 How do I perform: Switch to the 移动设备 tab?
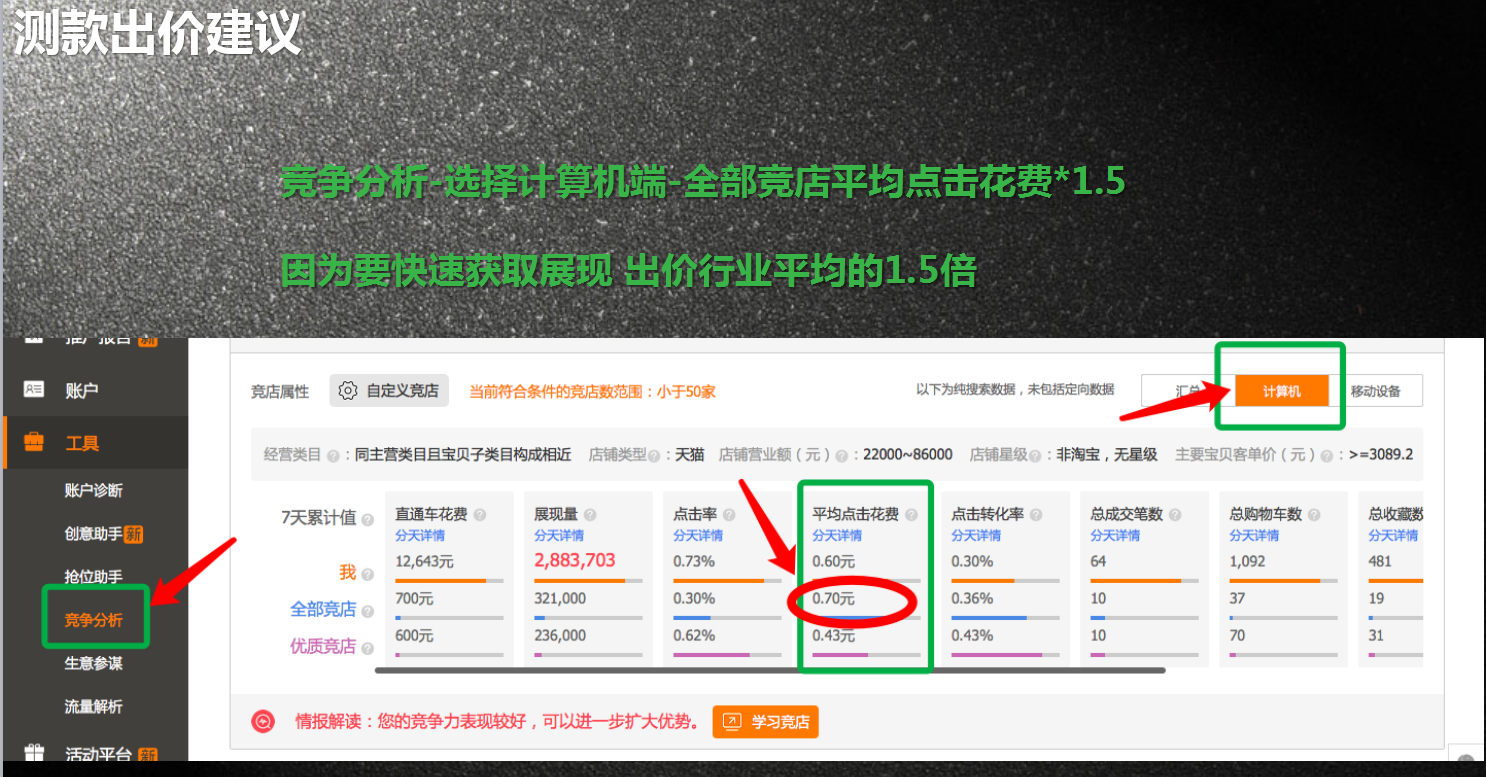point(1376,391)
